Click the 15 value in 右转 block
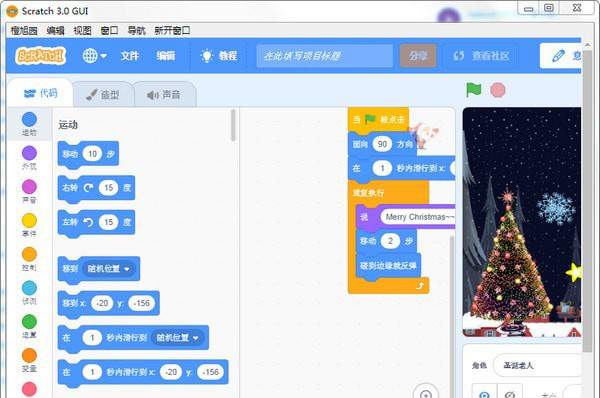600x398 pixels. 109,188
